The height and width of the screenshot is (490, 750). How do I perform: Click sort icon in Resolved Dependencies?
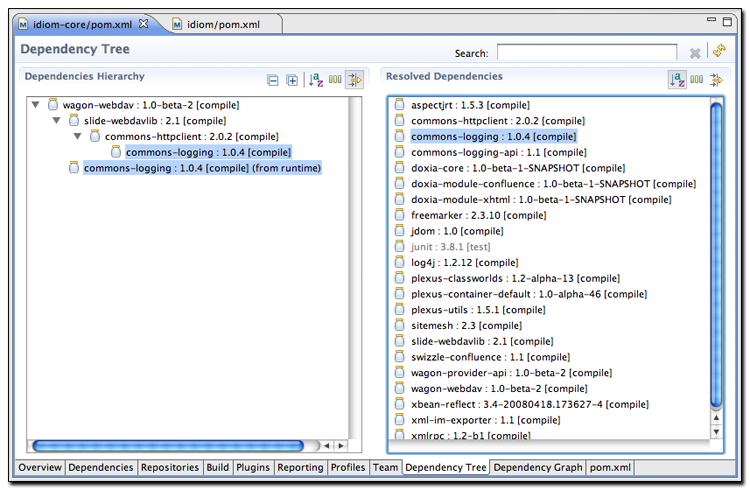tap(677, 80)
